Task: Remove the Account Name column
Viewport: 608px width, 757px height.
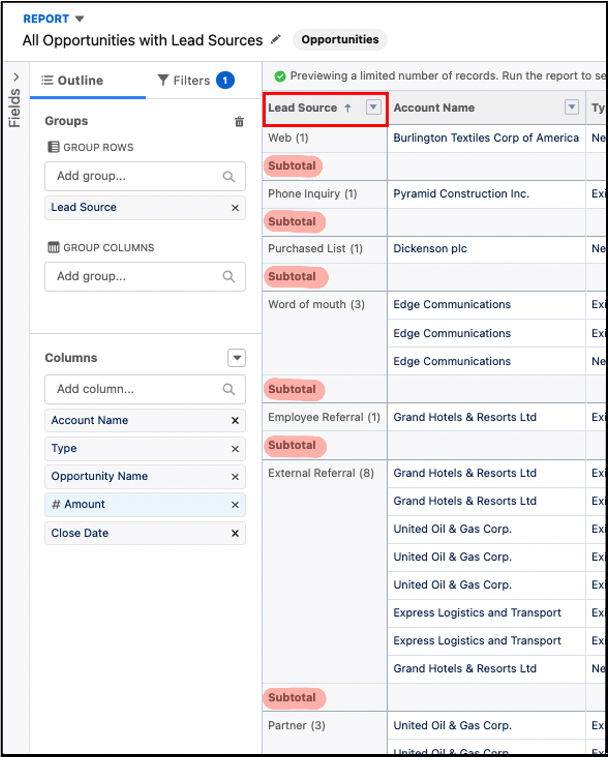Action: pos(235,421)
